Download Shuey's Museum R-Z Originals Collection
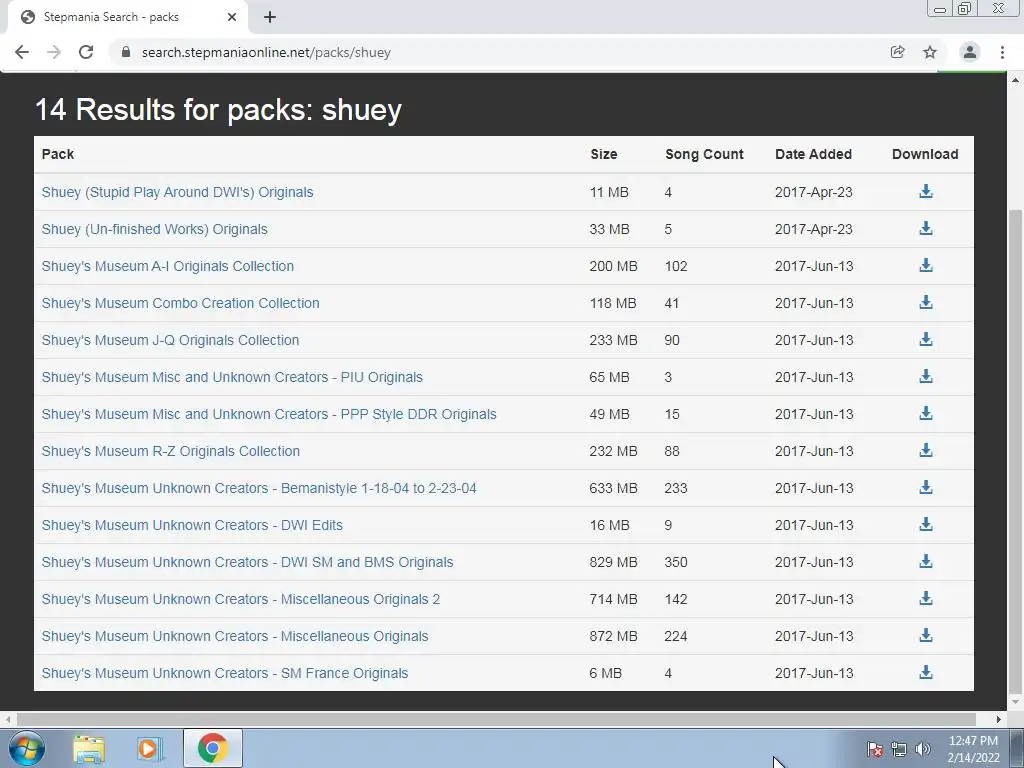Image resolution: width=1024 pixels, height=768 pixels. pos(925,451)
